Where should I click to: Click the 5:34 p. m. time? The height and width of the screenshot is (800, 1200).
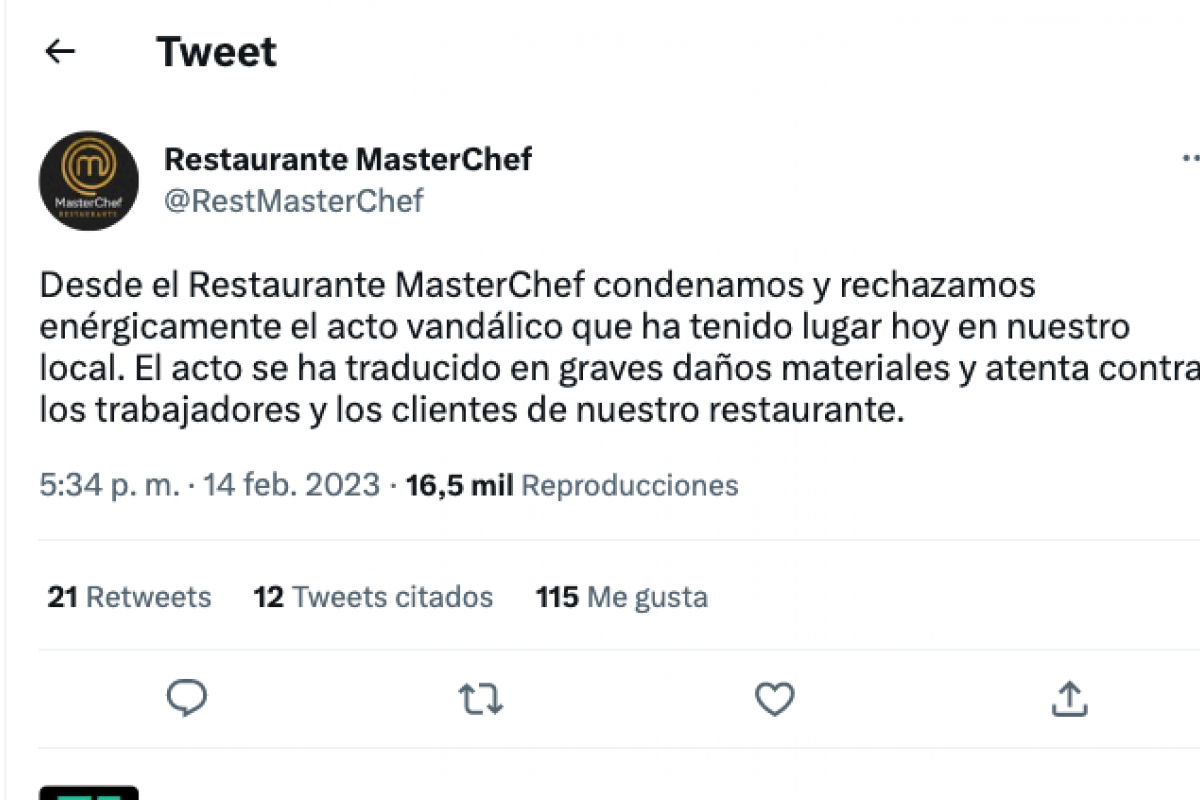(110, 486)
